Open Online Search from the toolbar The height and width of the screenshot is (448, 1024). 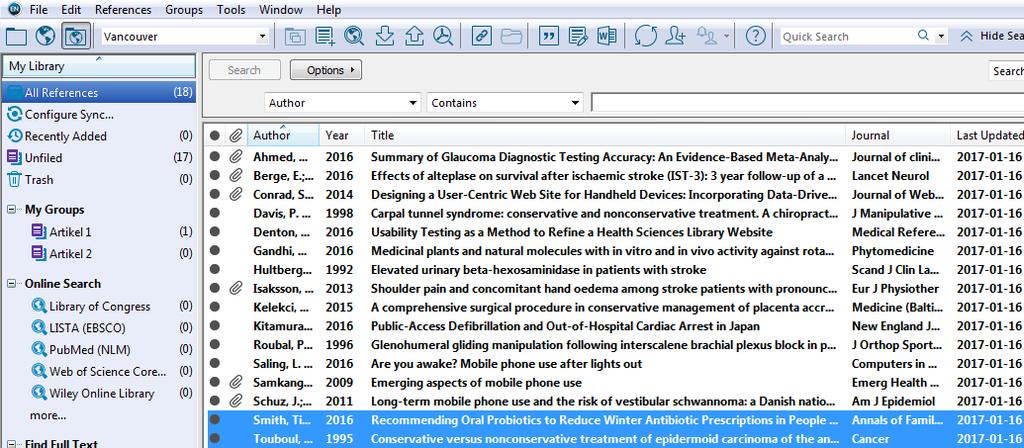(x=354, y=37)
